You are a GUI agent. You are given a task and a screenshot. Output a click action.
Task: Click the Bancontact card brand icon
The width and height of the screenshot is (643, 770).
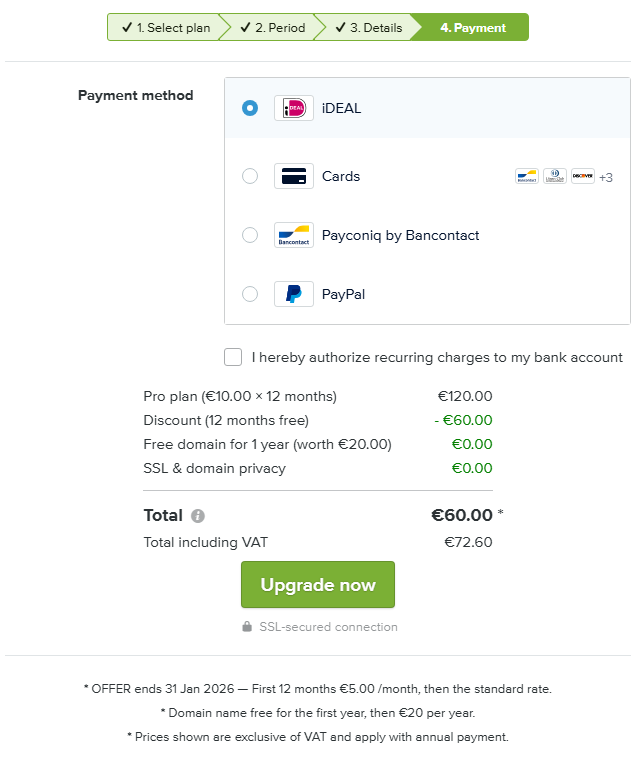point(526,177)
